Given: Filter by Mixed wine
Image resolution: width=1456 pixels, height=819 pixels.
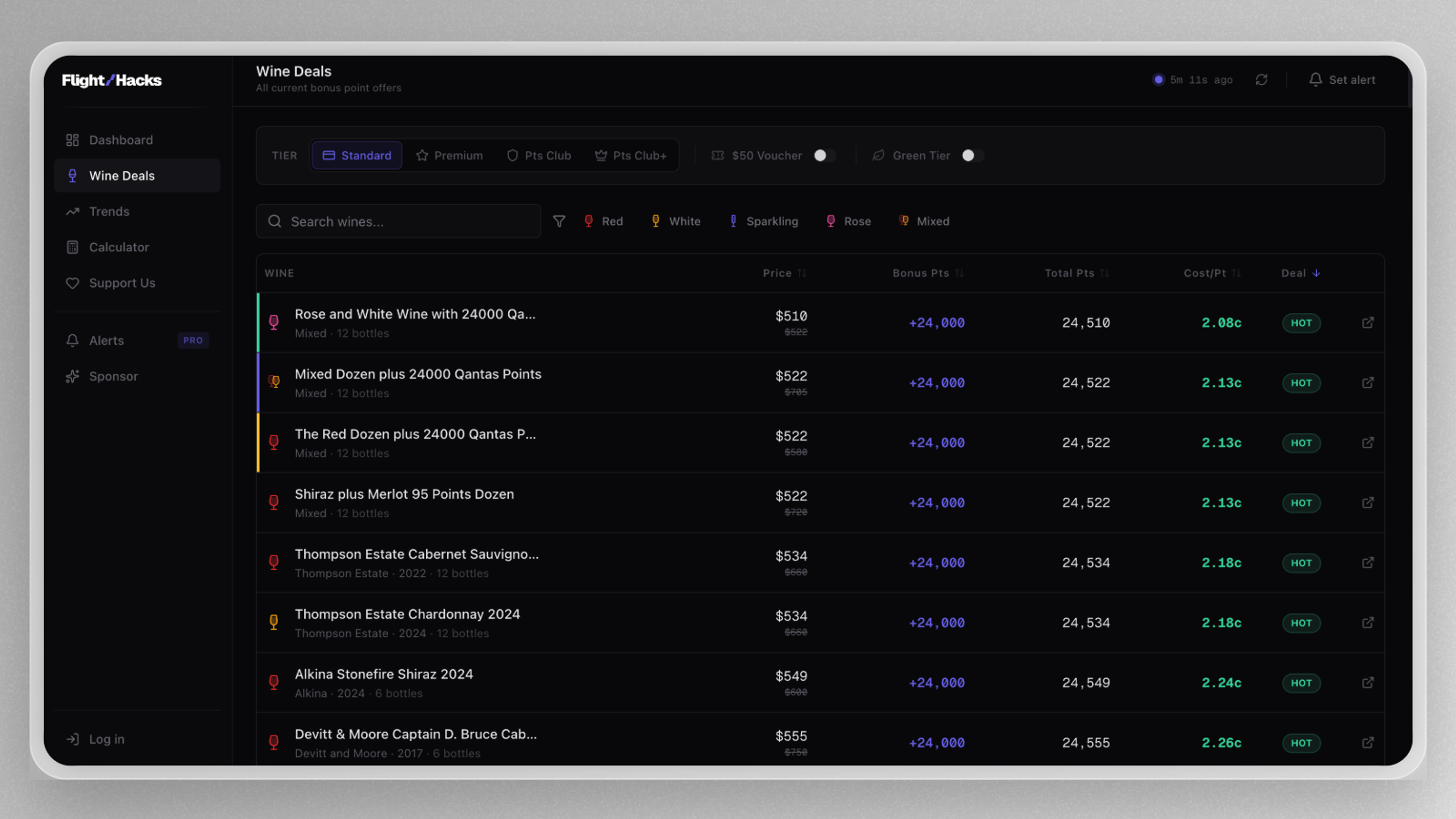Looking at the screenshot, I should coord(924,221).
